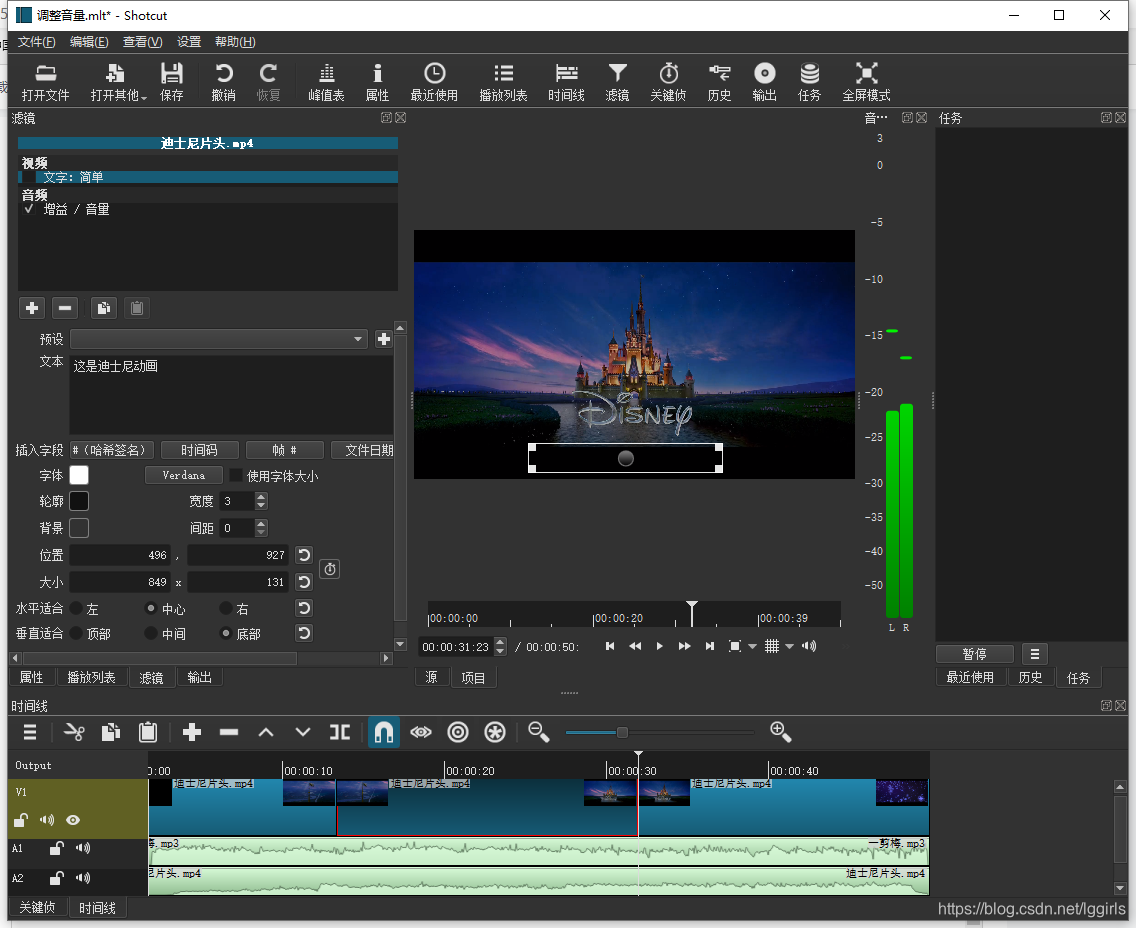Open 关键帧 stopwatch toolbar icon

coord(668,82)
